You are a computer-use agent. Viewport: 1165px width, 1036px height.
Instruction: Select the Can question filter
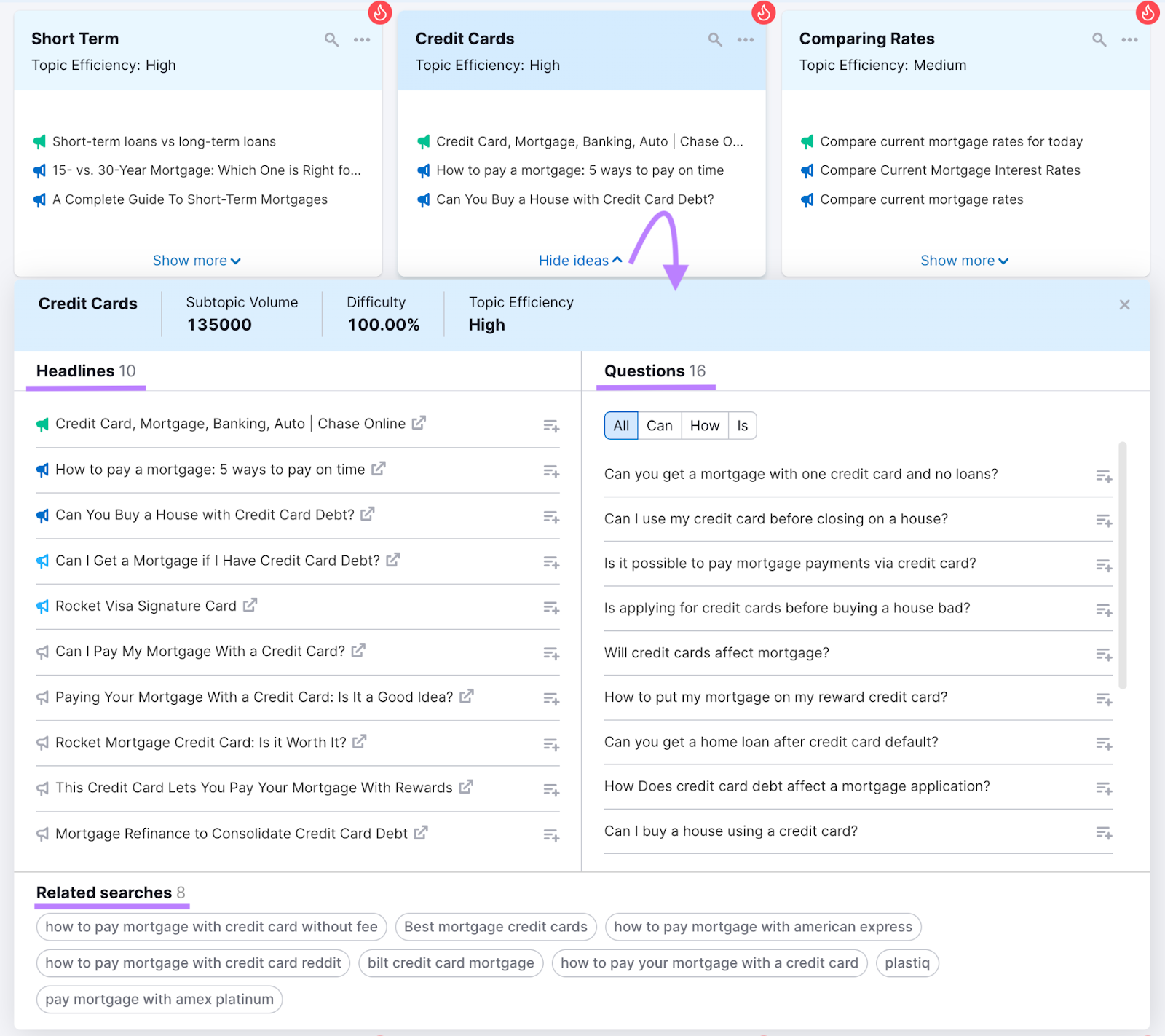tap(659, 425)
